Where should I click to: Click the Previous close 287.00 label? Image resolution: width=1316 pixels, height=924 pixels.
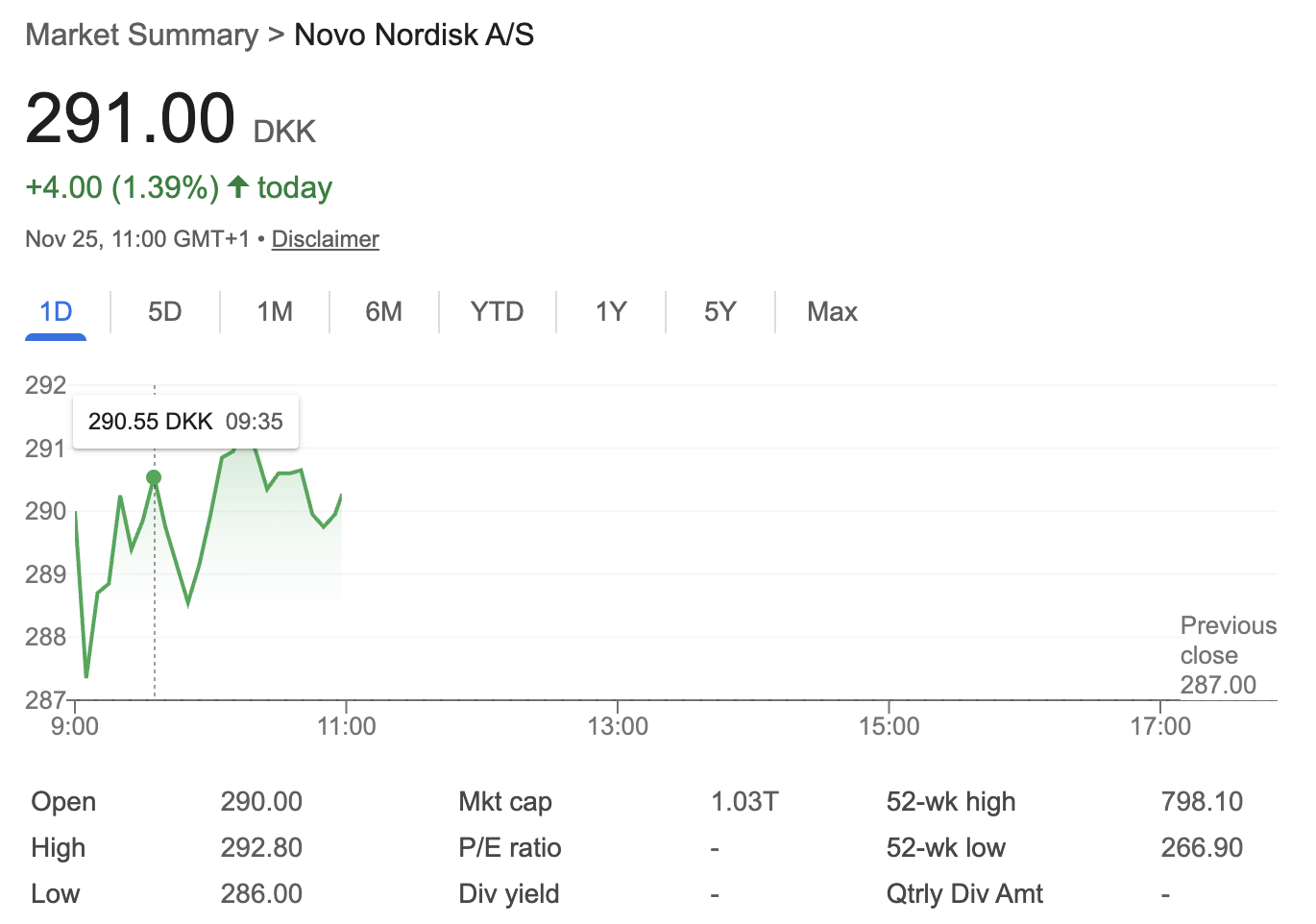pos(1228,655)
